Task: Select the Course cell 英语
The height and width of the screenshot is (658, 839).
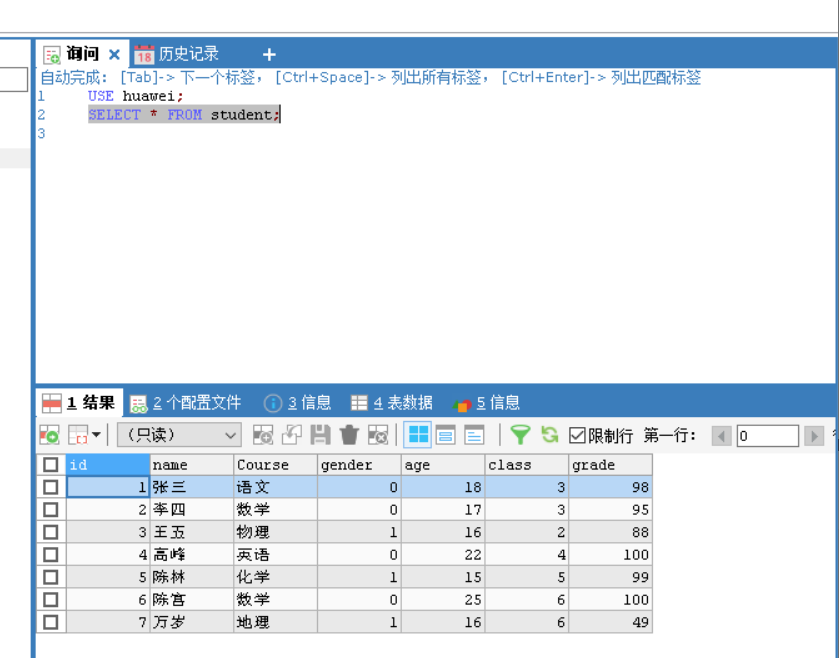Action: tap(276, 555)
